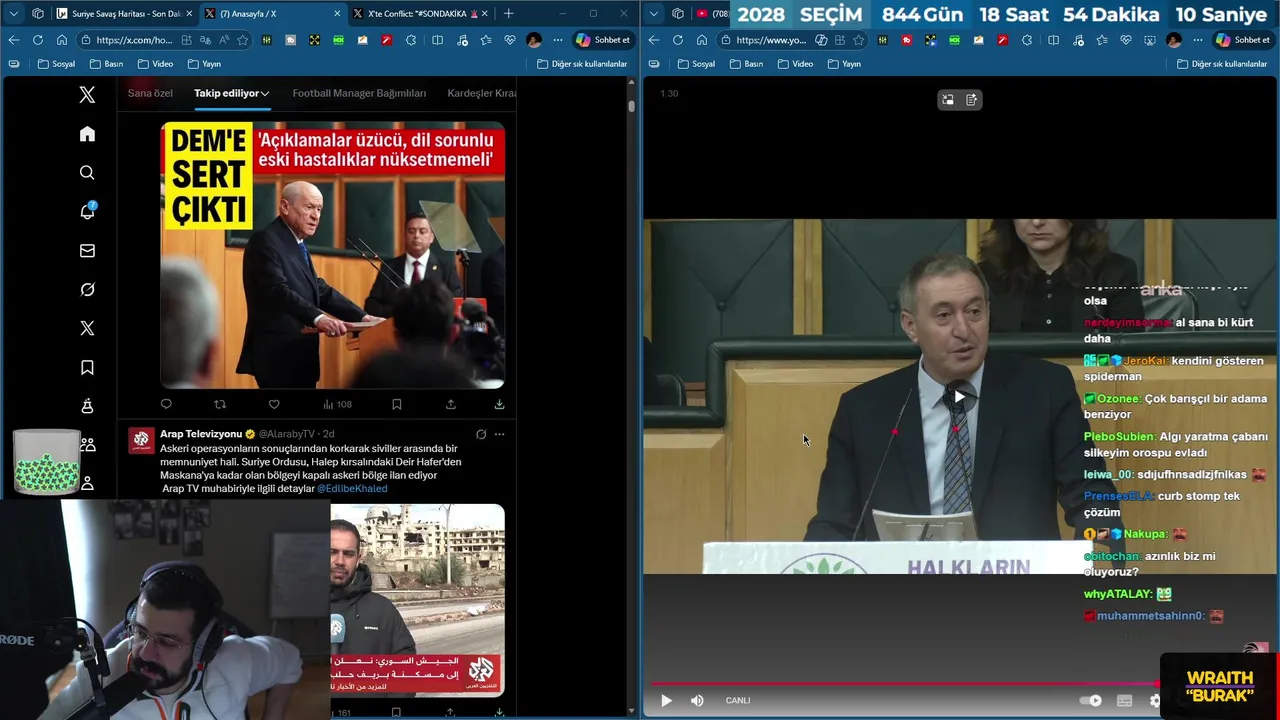Image resolution: width=1280 pixels, height=720 pixels.
Task: Open Bookmarks in X sidebar
Action: (x=87, y=367)
